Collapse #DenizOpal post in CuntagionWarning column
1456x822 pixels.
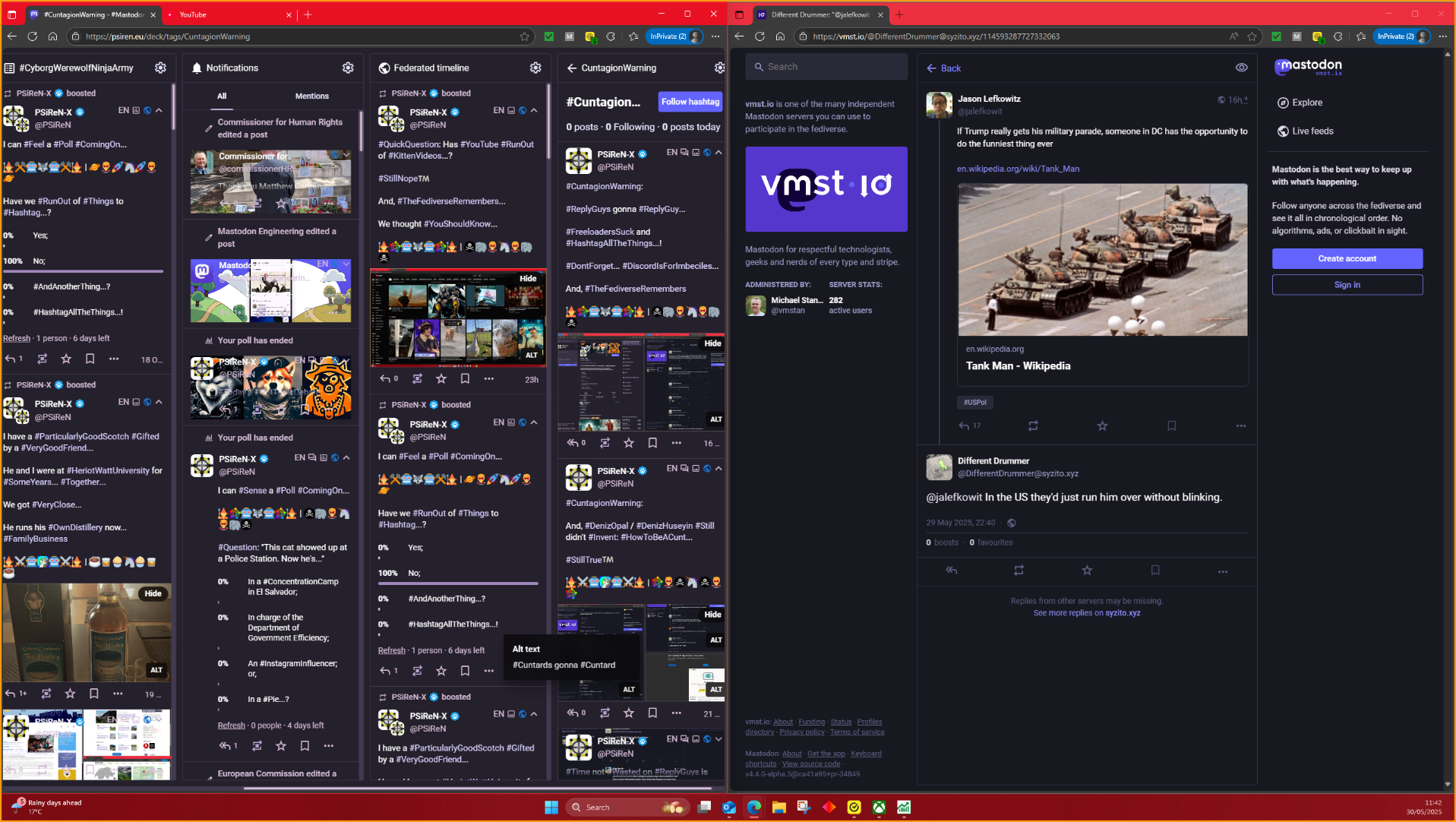(x=719, y=468)
